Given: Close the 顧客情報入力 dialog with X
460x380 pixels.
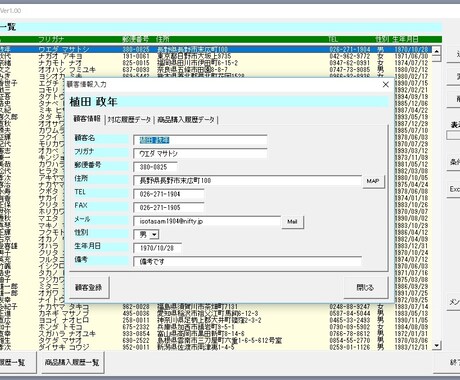Looking at the screenshot, I should click(386, 85).
